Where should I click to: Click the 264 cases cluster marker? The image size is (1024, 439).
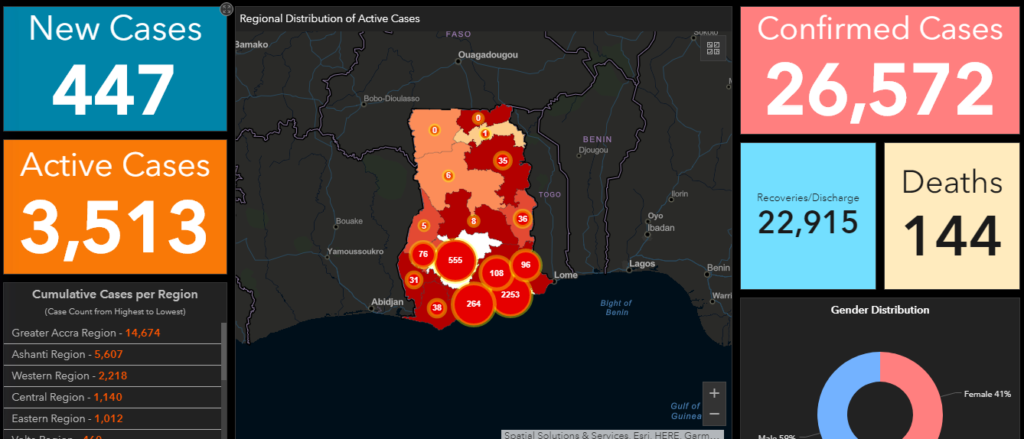click(x=474, y=304)
